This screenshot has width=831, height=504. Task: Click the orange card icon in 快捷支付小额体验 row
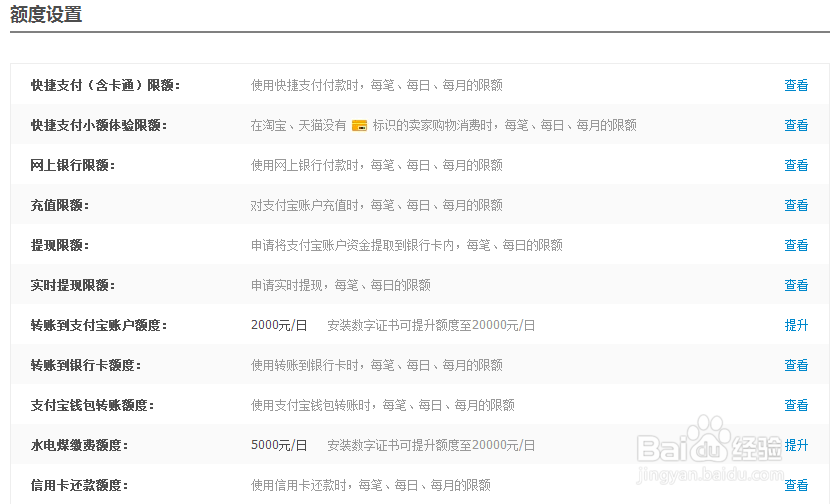tap(359, 126)
